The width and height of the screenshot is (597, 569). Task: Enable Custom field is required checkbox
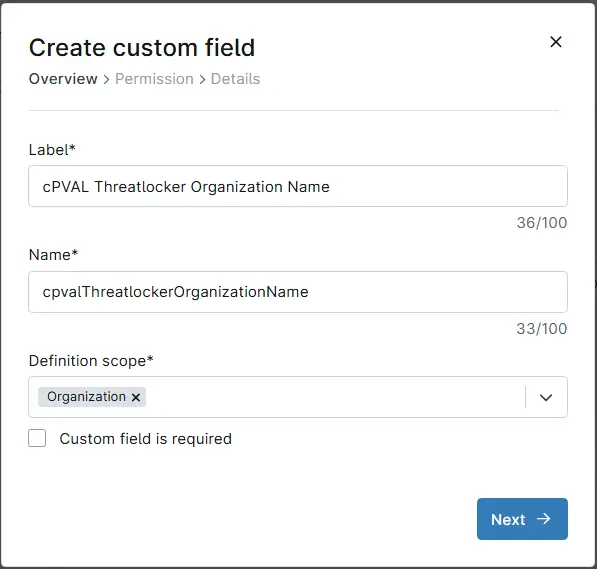(37, 438)
